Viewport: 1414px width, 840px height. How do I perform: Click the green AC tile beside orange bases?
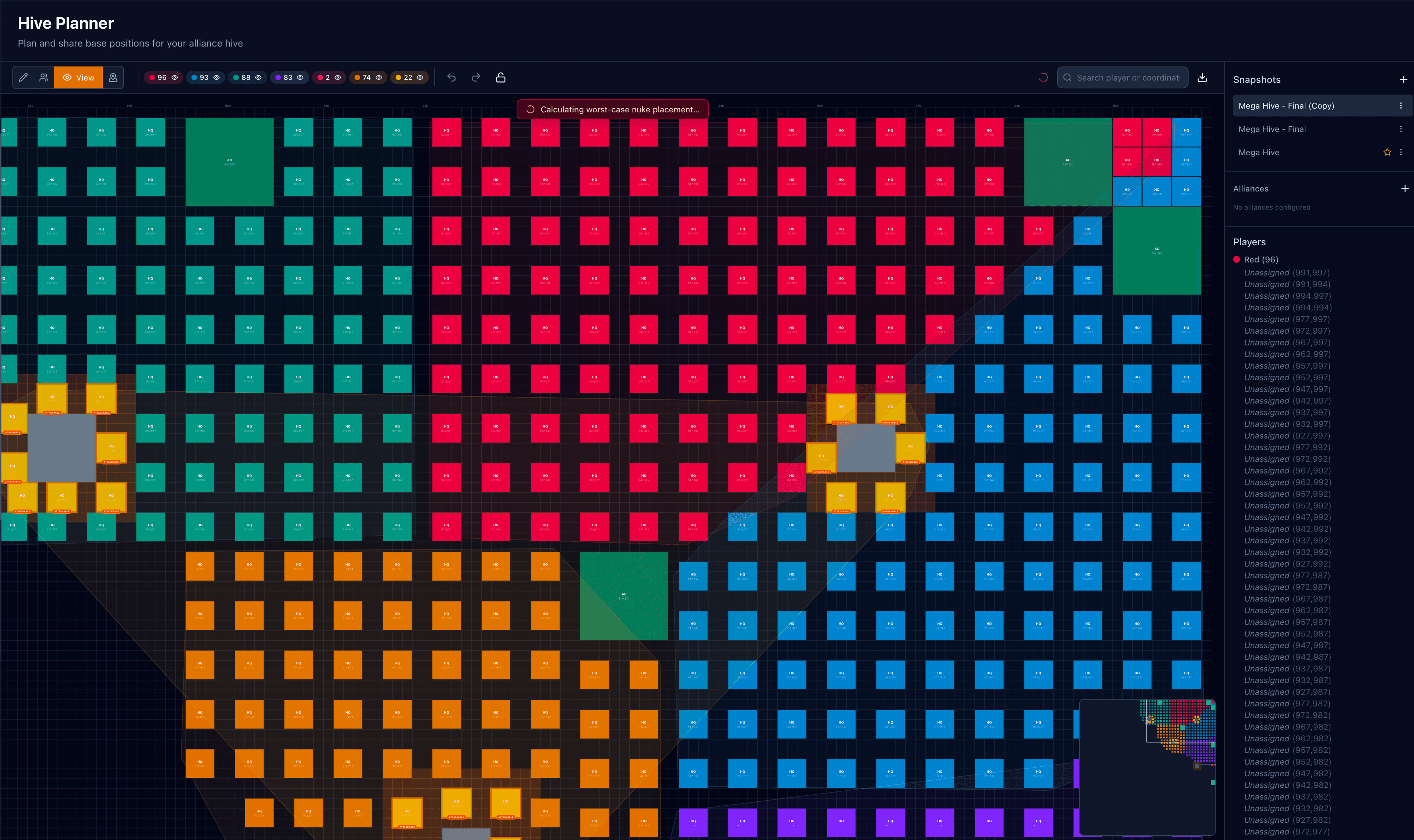[624, 596]
